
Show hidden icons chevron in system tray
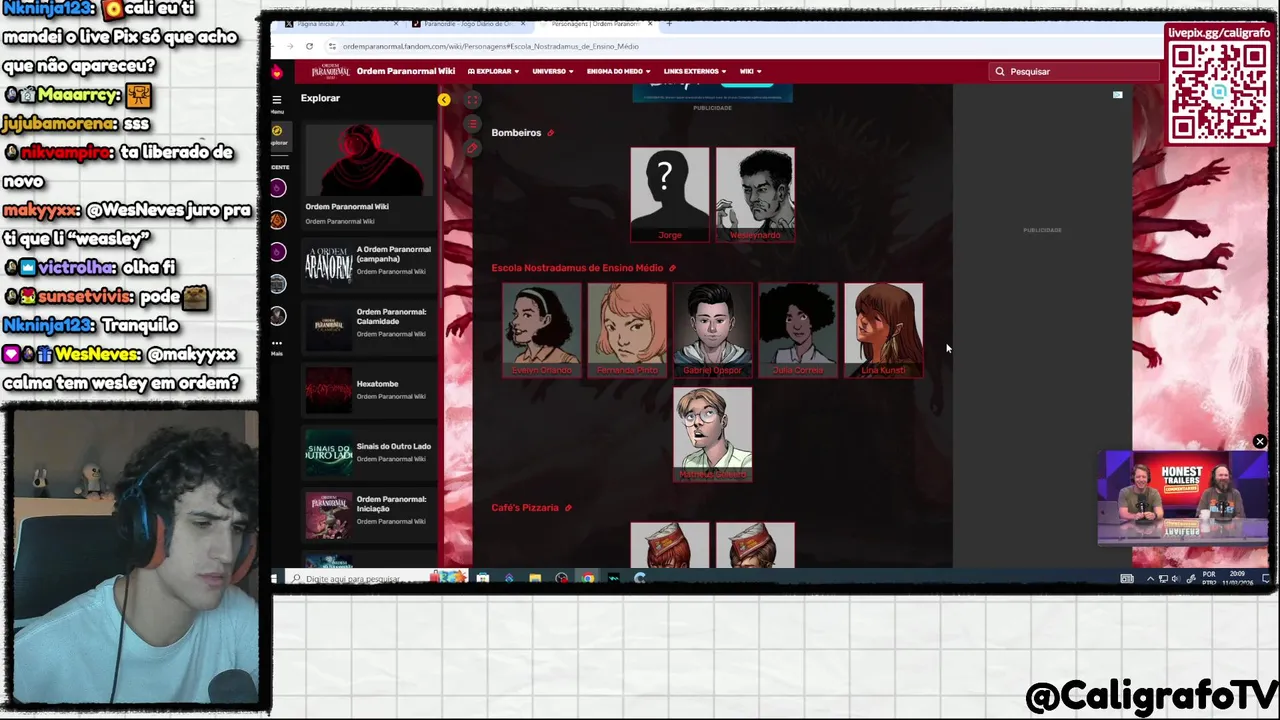coord(1150,579)
